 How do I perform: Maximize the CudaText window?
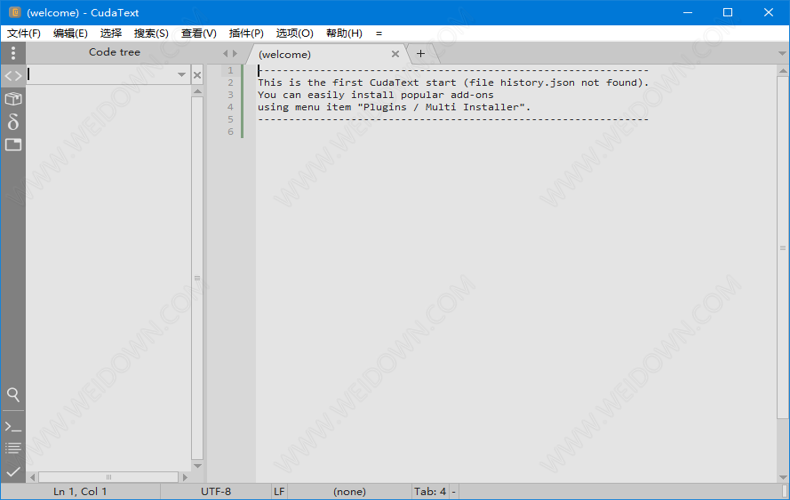[x=728, y=12]
